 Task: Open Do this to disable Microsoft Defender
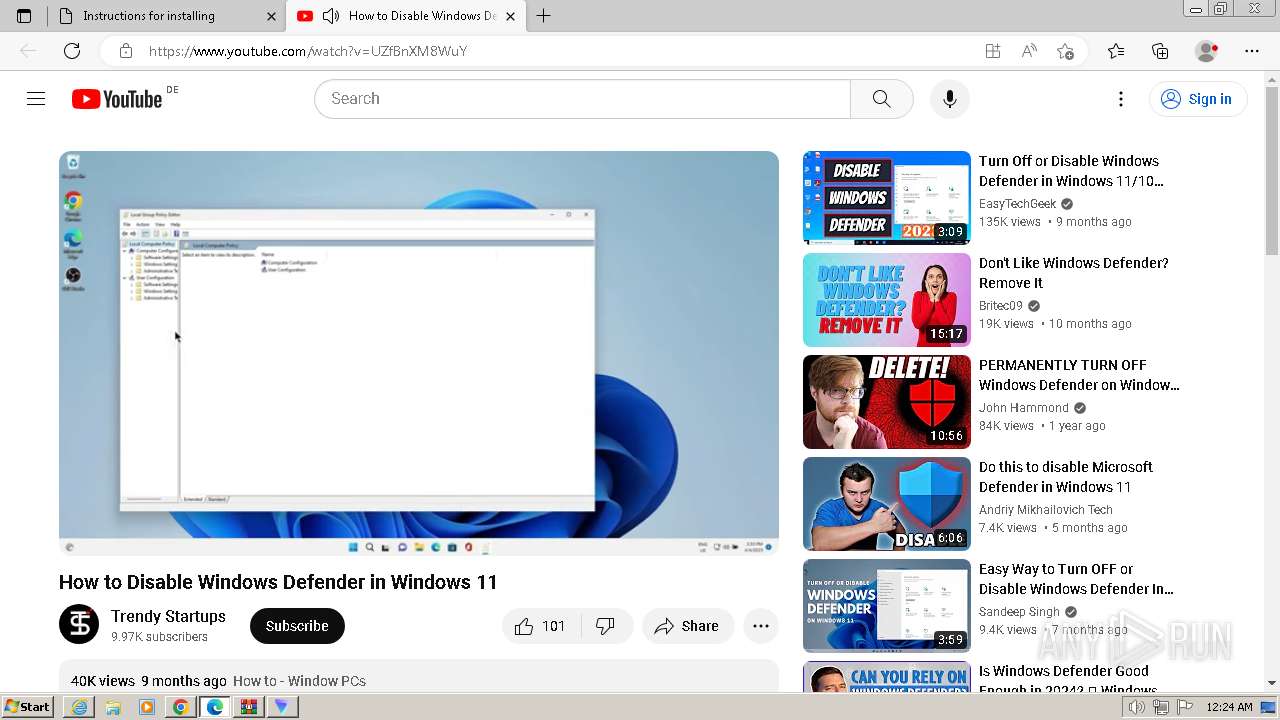(1065, 477)
